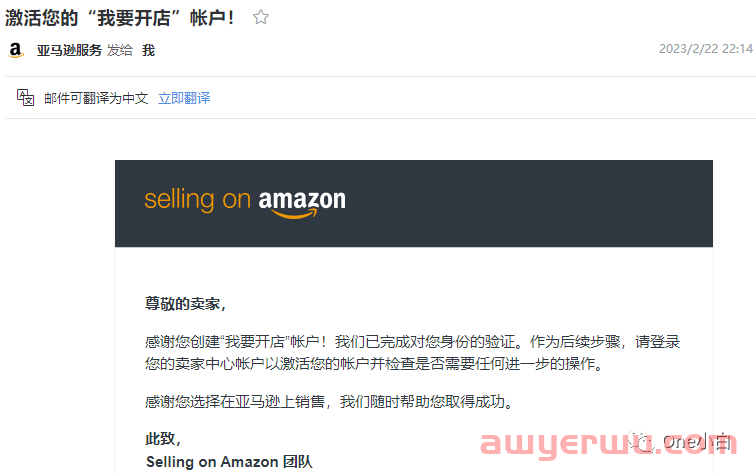Star this email with the star icon
Viewport: 756px width, 474px height.
261,17
